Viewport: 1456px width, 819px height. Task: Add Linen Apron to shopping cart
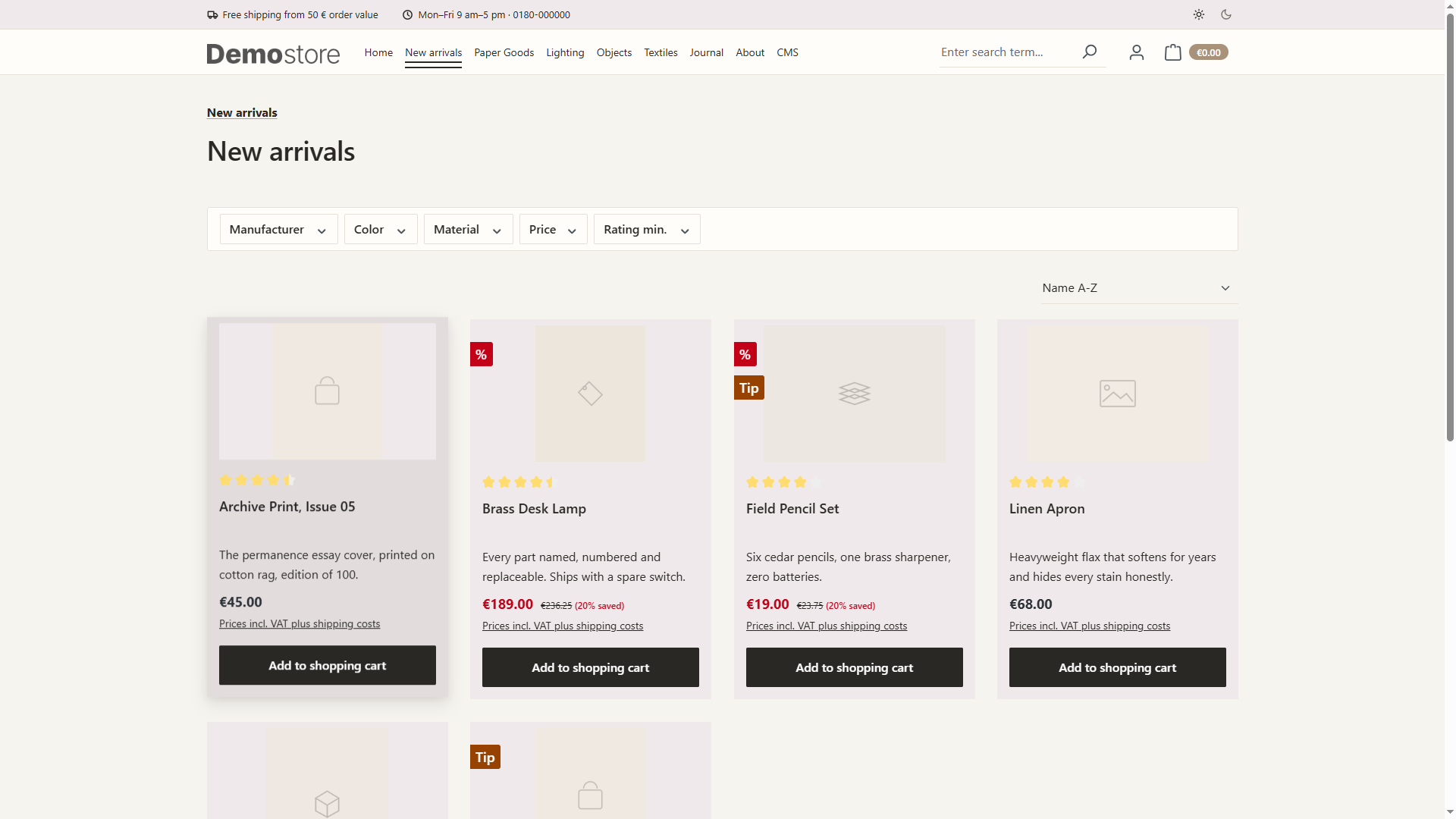point(1118,667)
